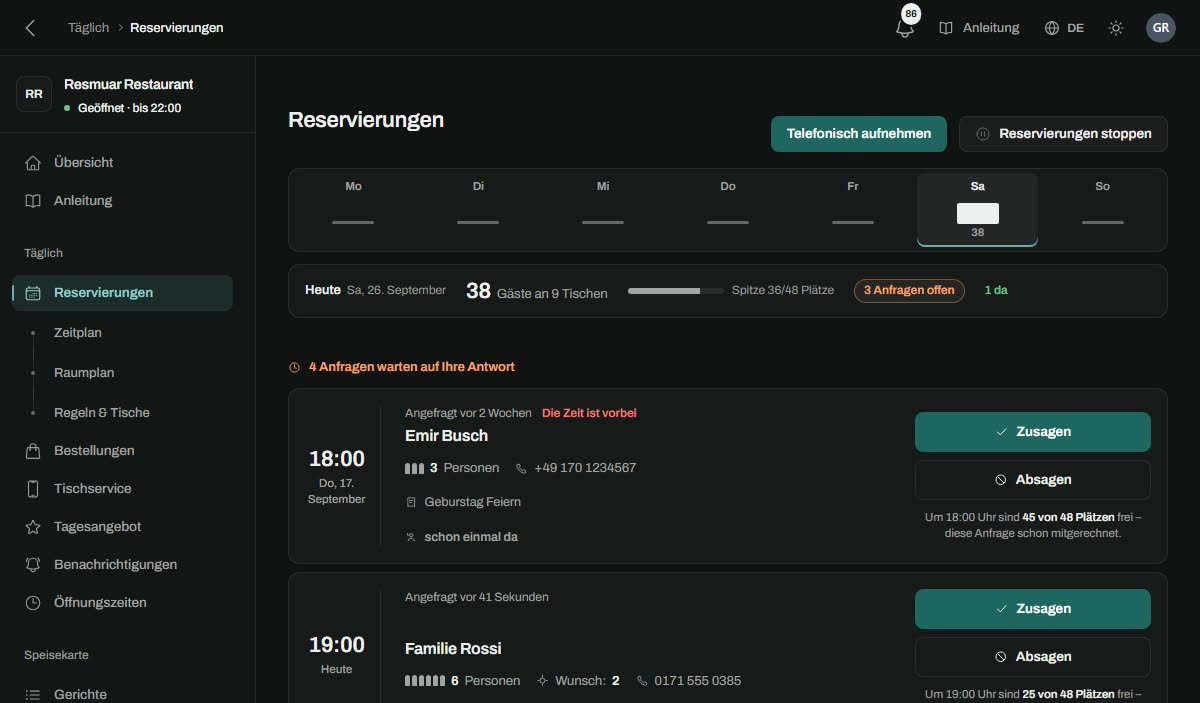Select the Fr day tab
This screenshot has width=1200, height=703.
pyautogui.click(x=853, y=210)
